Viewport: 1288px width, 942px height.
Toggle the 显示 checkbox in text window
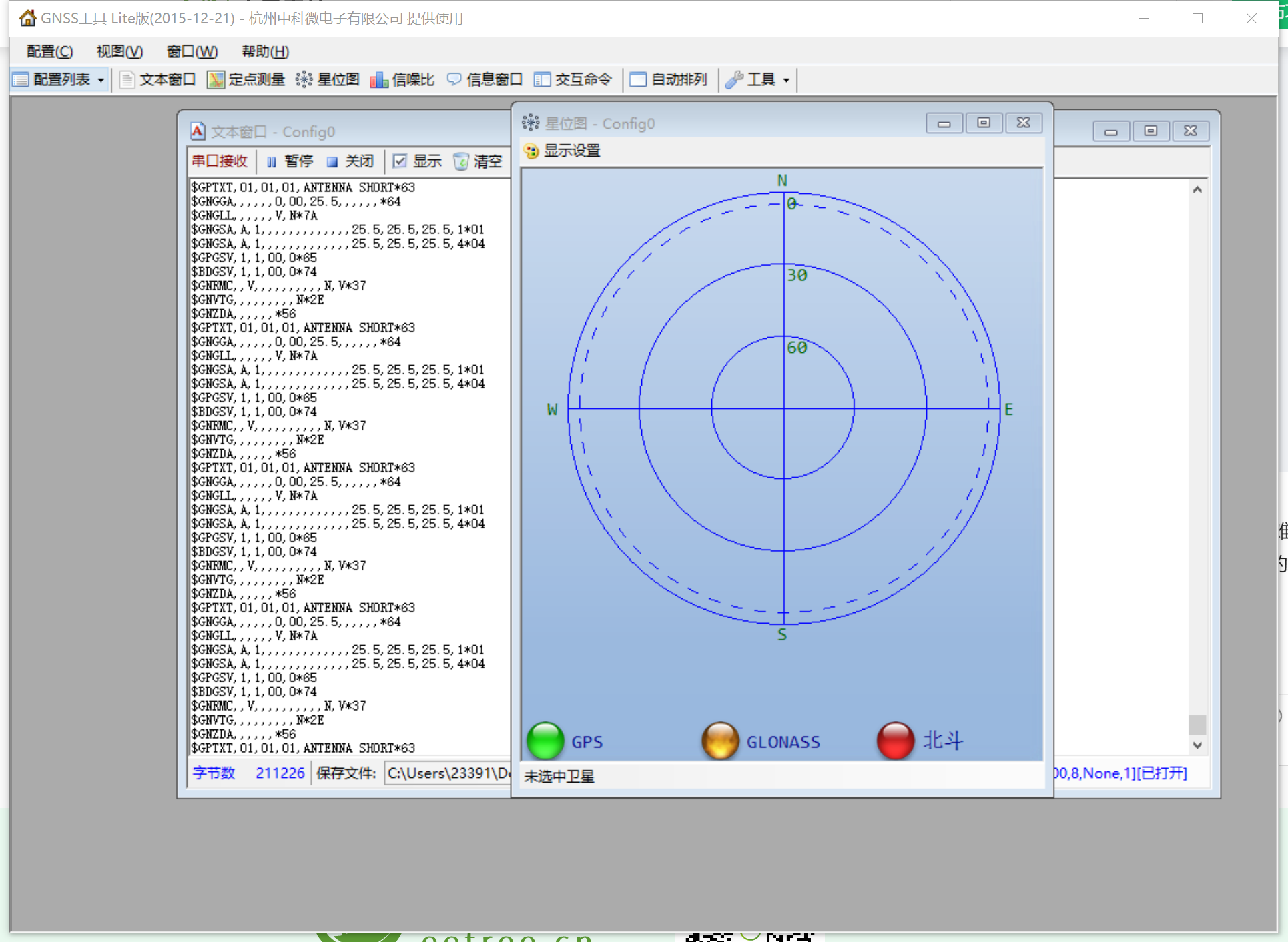(x=400, y=161)
